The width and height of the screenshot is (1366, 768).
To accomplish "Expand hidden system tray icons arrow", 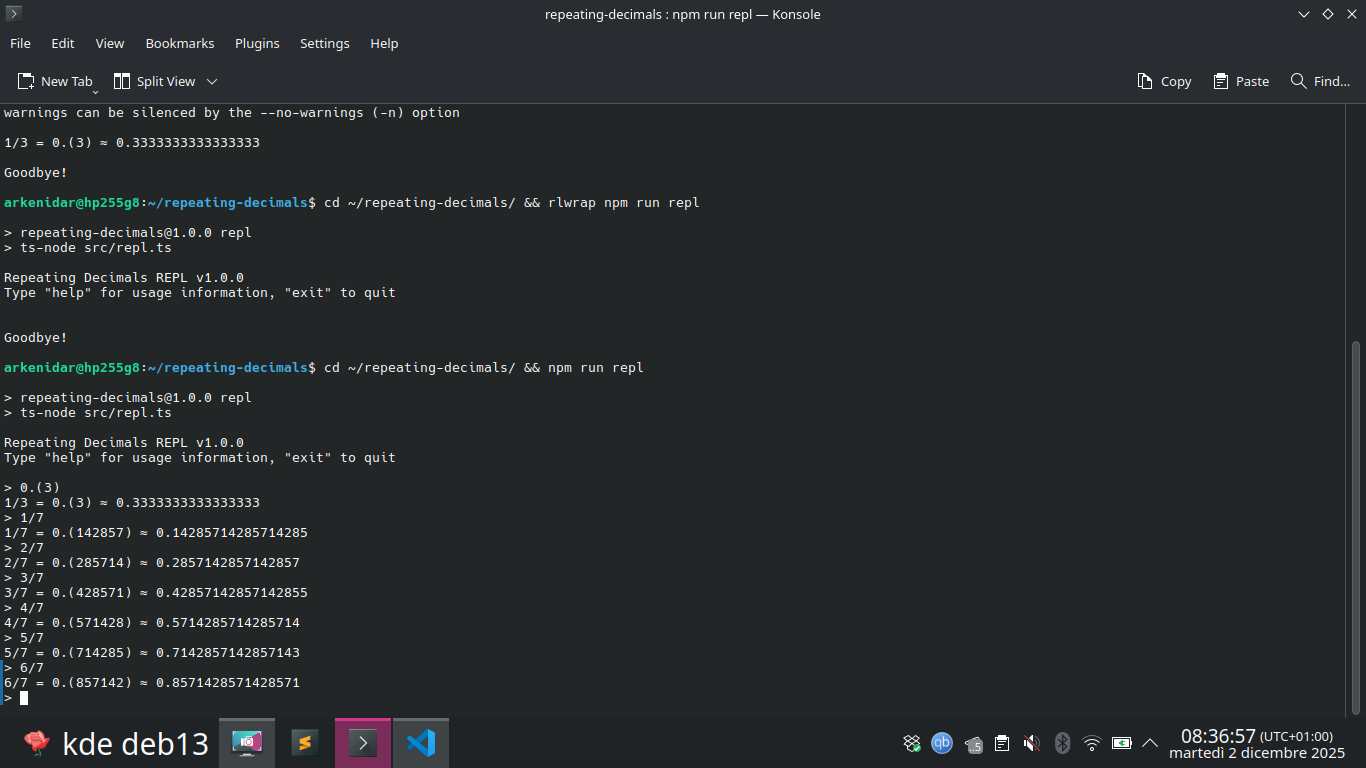I will [x=1150, y=743].
